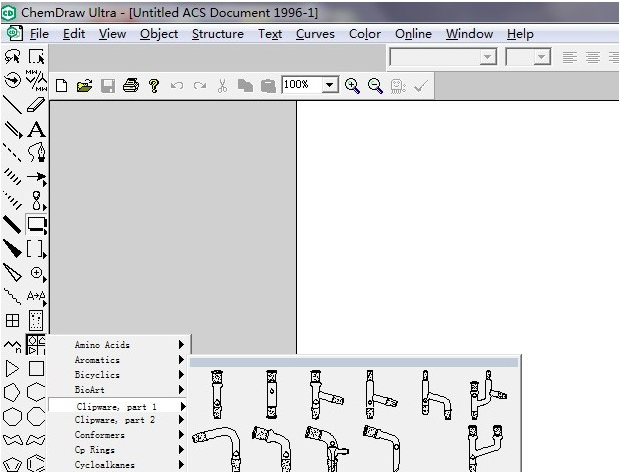Pick the Bold Wedge Bond tool
620x476 pixels.
coord(13,249)
